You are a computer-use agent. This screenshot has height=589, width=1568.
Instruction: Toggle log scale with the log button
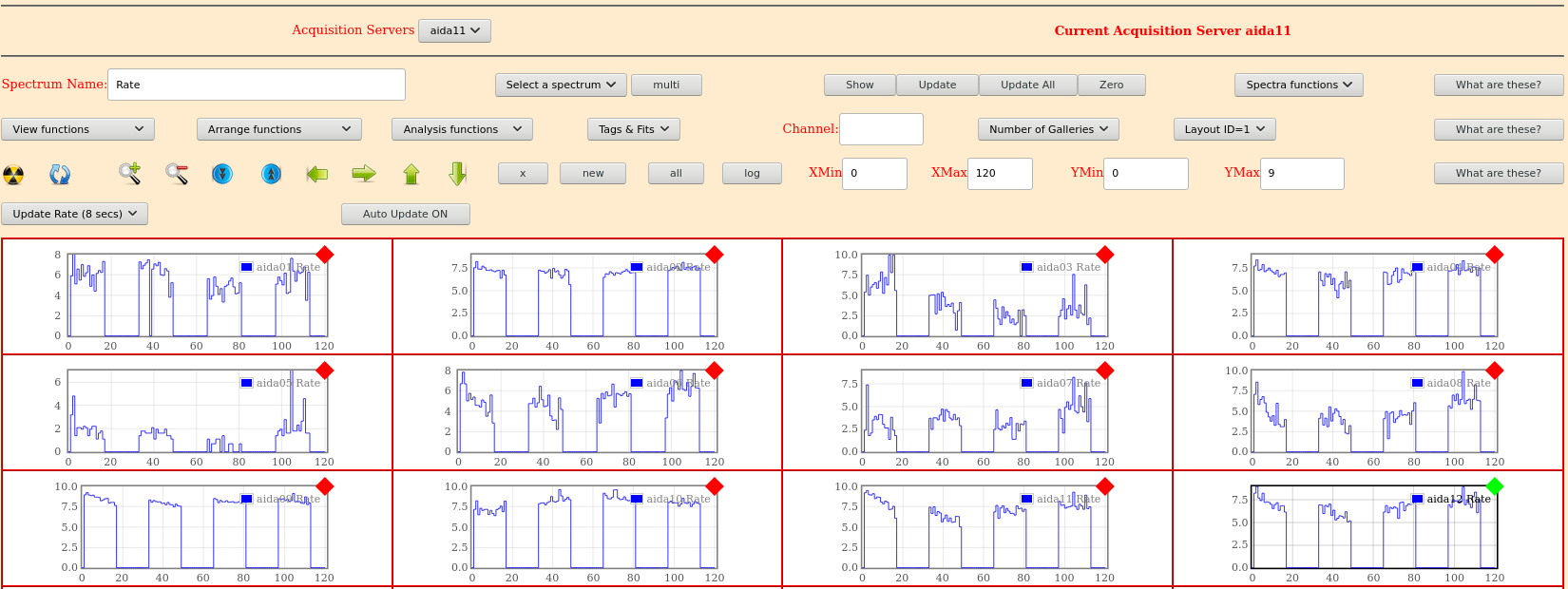coord(752,173)
